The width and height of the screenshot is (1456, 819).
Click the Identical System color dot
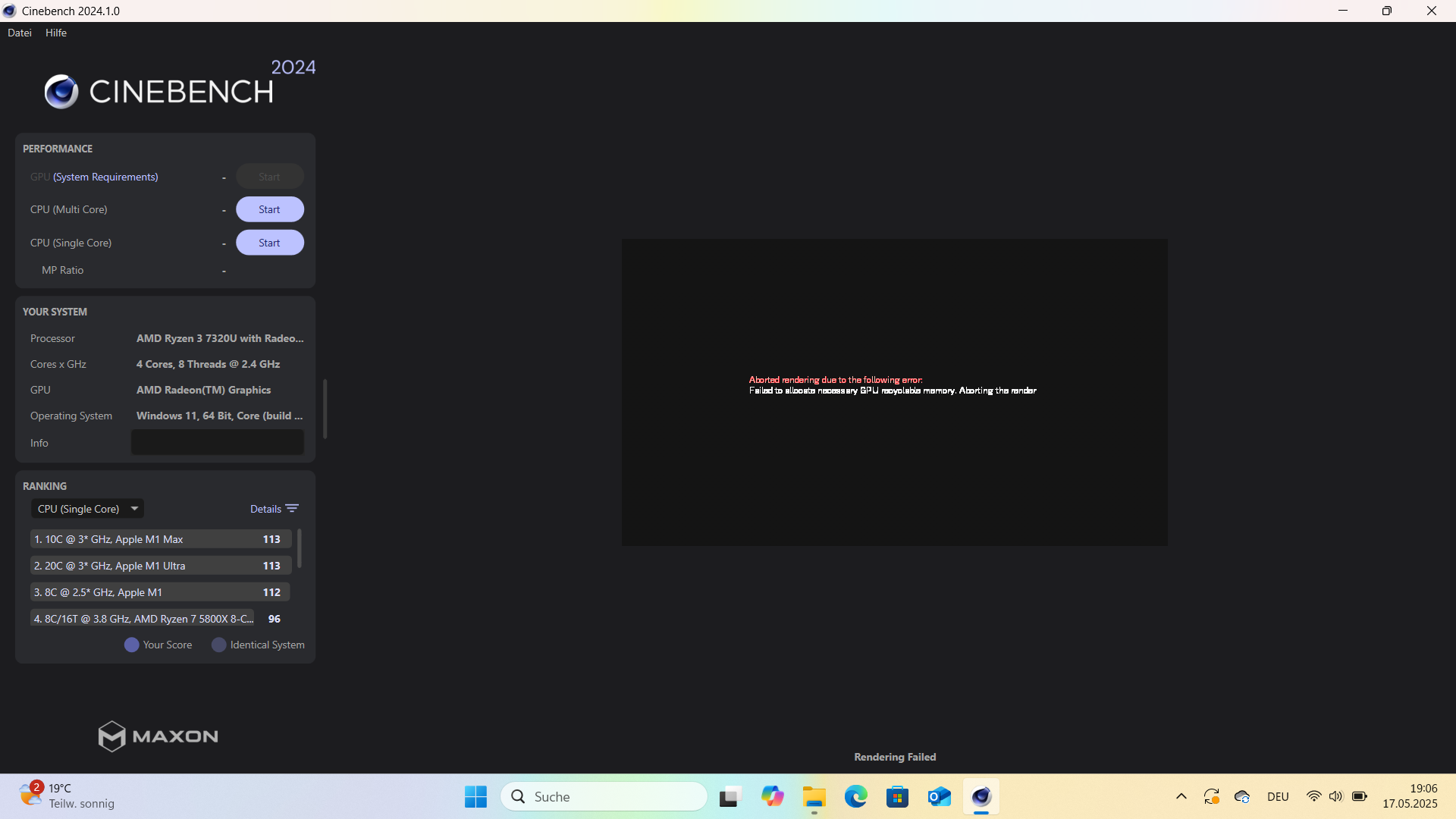(x=218, y=645)
